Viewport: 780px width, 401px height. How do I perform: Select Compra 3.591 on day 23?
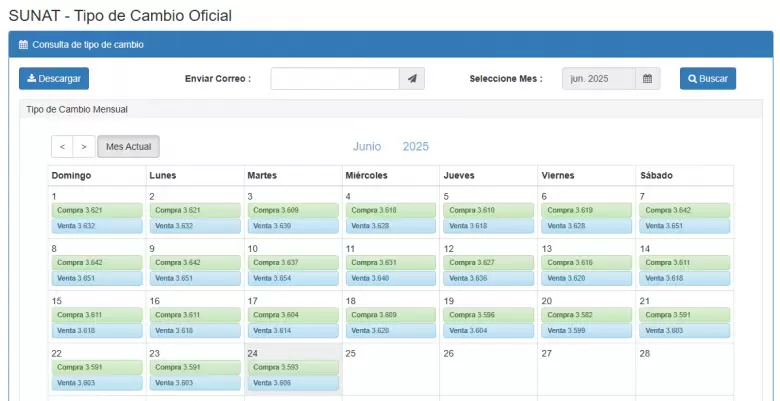tap(195, 368)
